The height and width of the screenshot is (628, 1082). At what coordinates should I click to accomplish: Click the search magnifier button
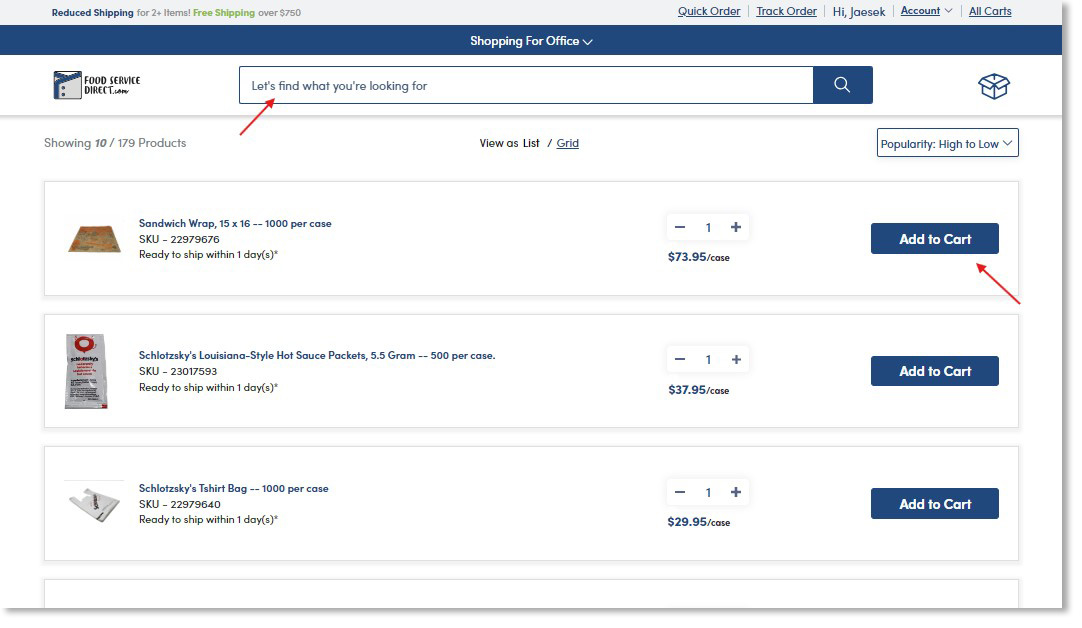click(x=843, y=85)
